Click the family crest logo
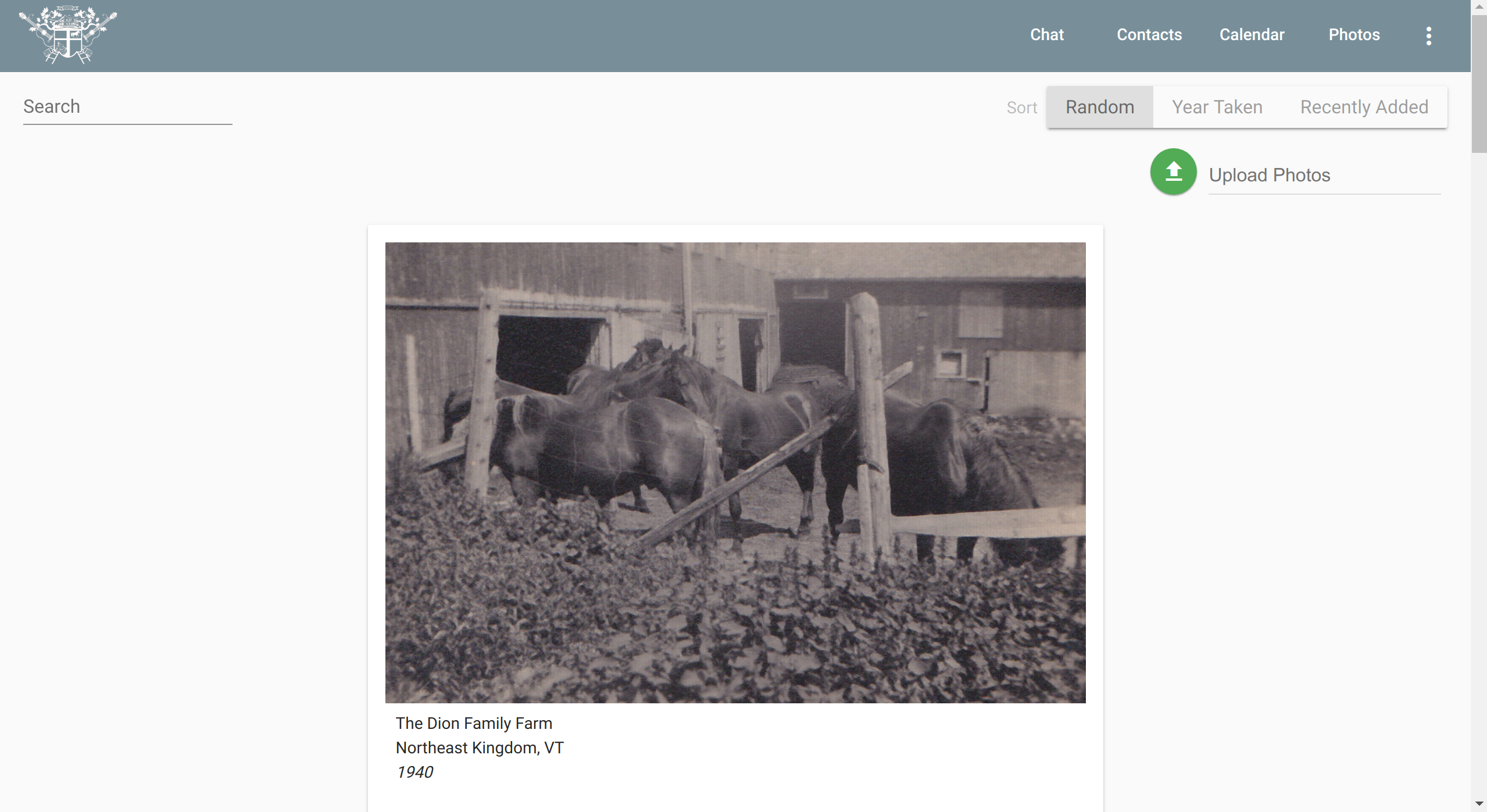Image resolution: width=1487 pixels, height=812 pixels. point(67,35)
